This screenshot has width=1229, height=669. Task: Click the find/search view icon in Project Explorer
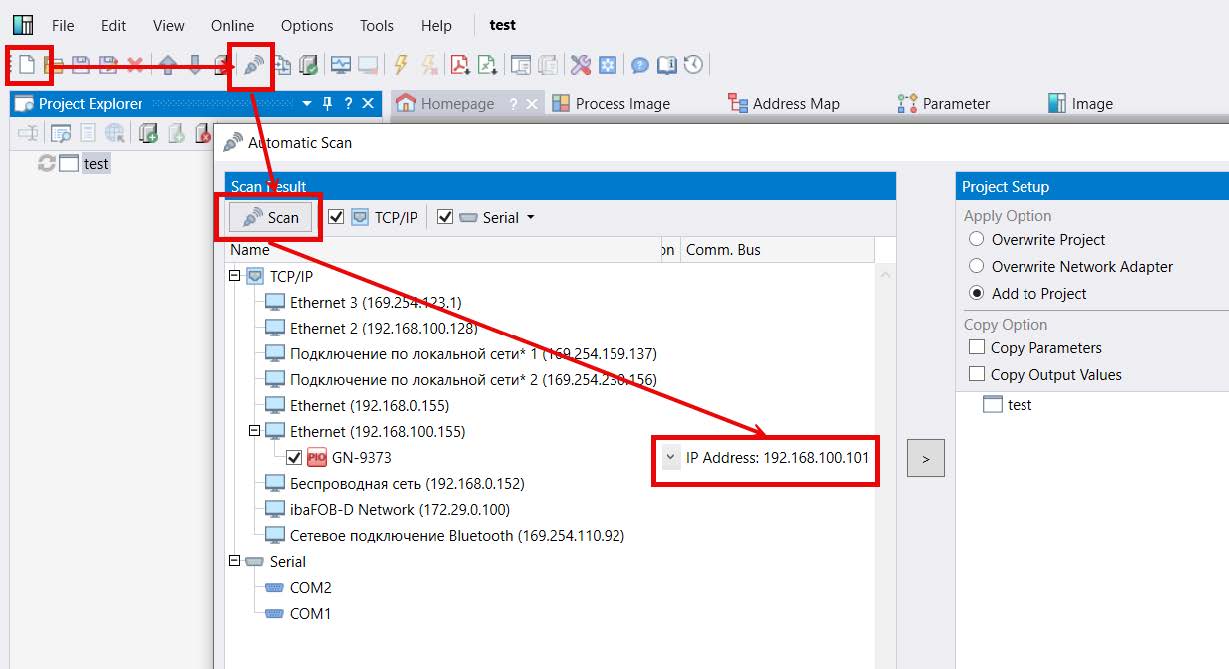tap(61, 133)
